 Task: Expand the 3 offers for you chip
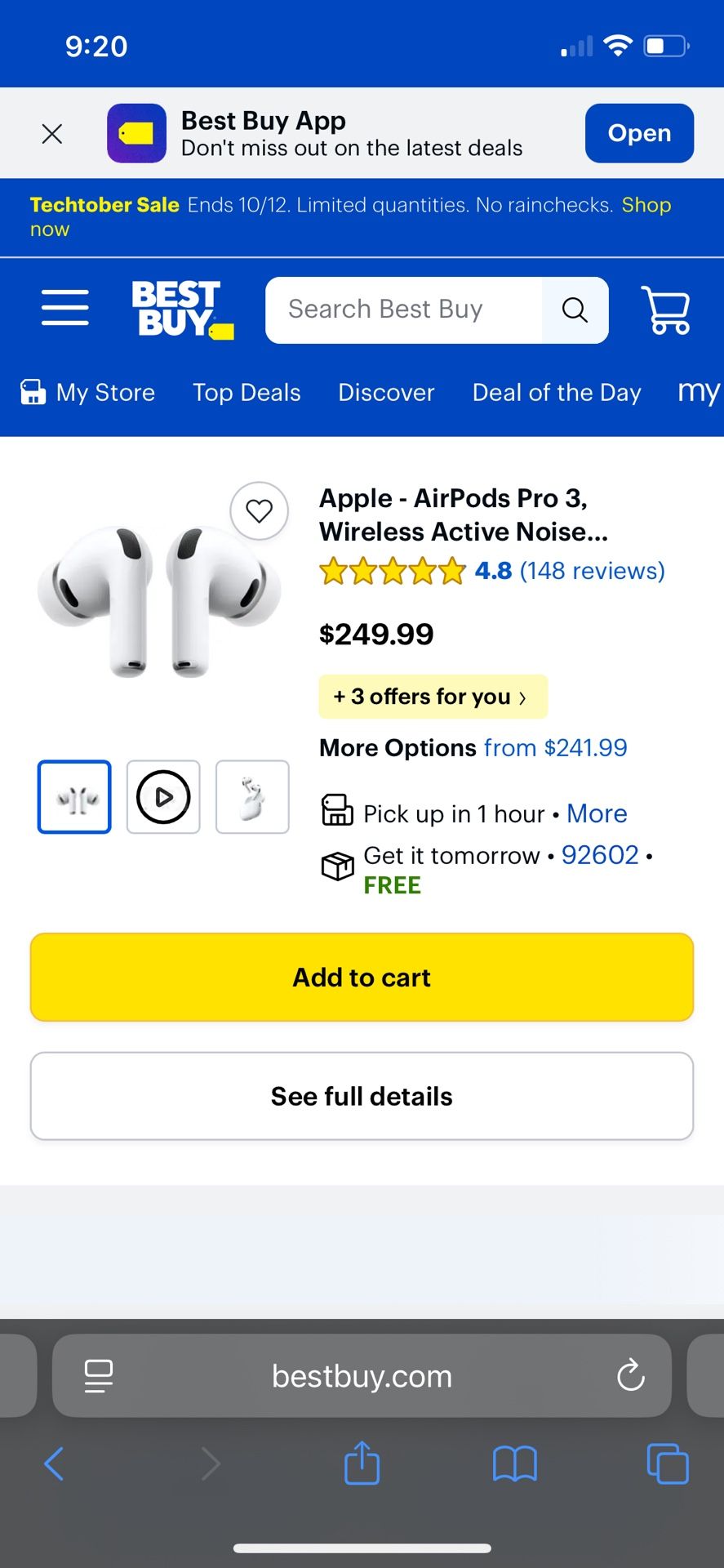432,697
